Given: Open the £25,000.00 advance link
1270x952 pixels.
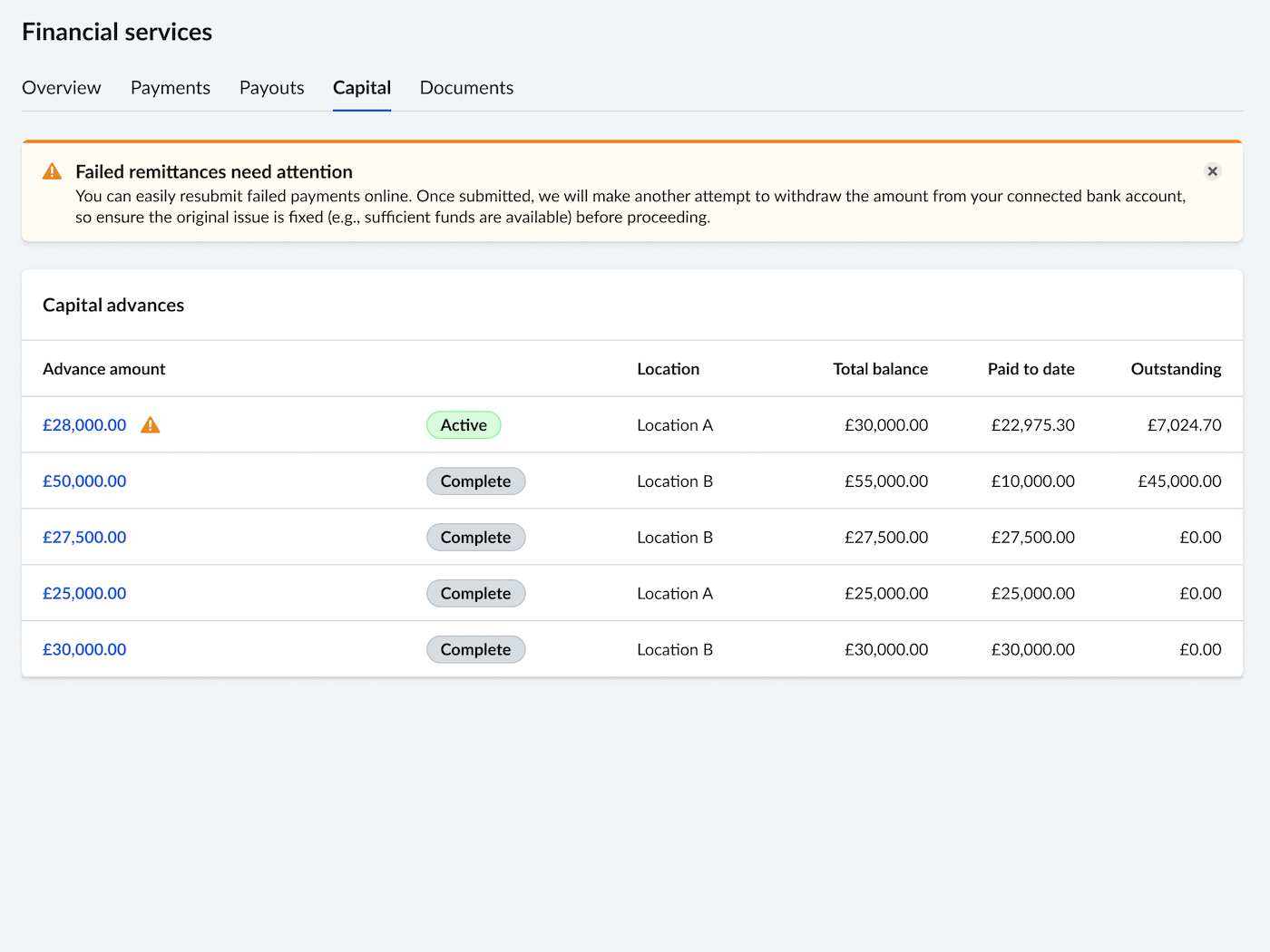Looking at the screenshot, I should point(84,594).
